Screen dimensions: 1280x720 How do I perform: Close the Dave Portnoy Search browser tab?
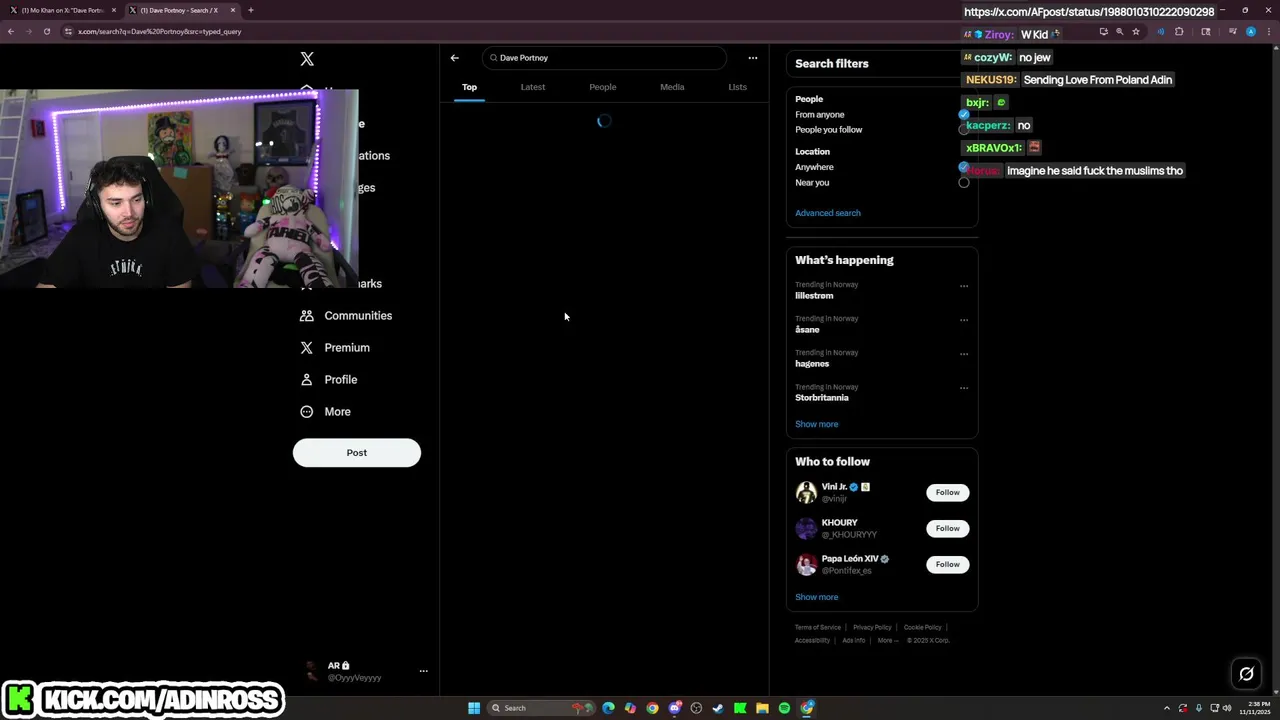pos(233,10)
